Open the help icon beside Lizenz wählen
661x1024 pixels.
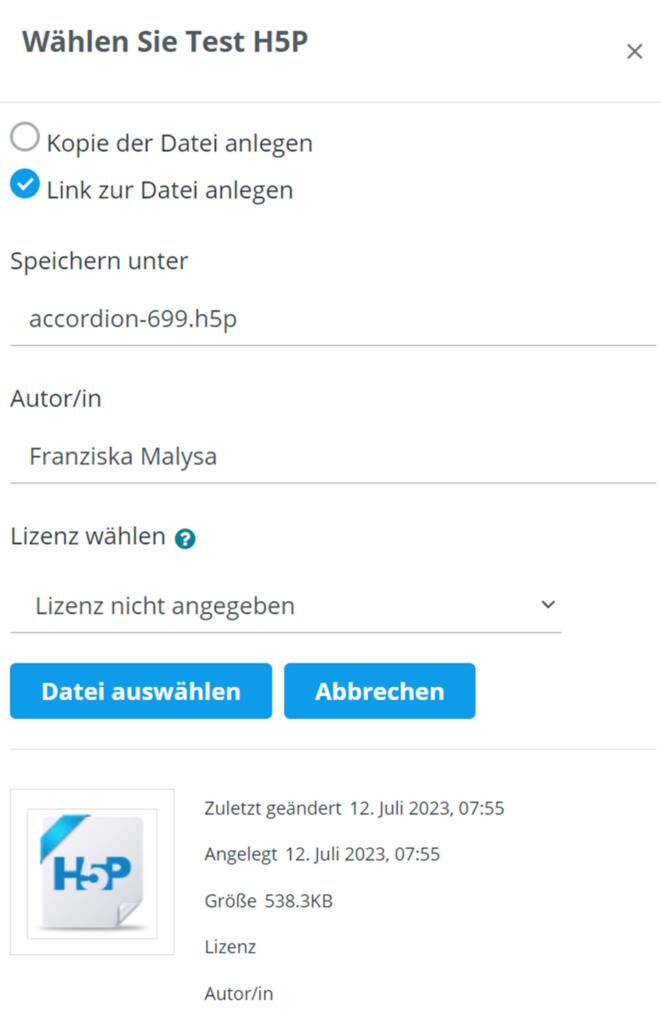(185, 539)
